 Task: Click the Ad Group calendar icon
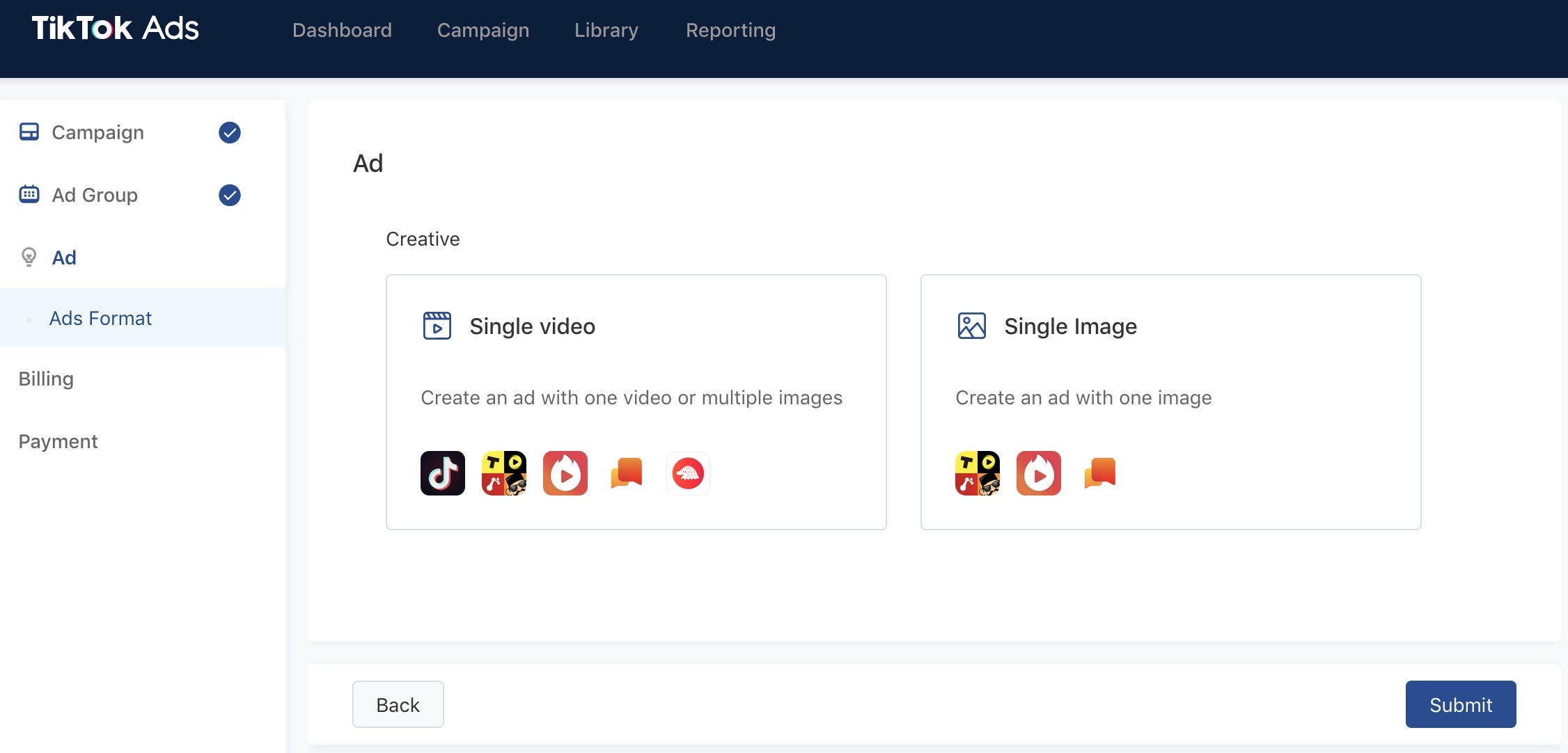[x=29, y=194]
